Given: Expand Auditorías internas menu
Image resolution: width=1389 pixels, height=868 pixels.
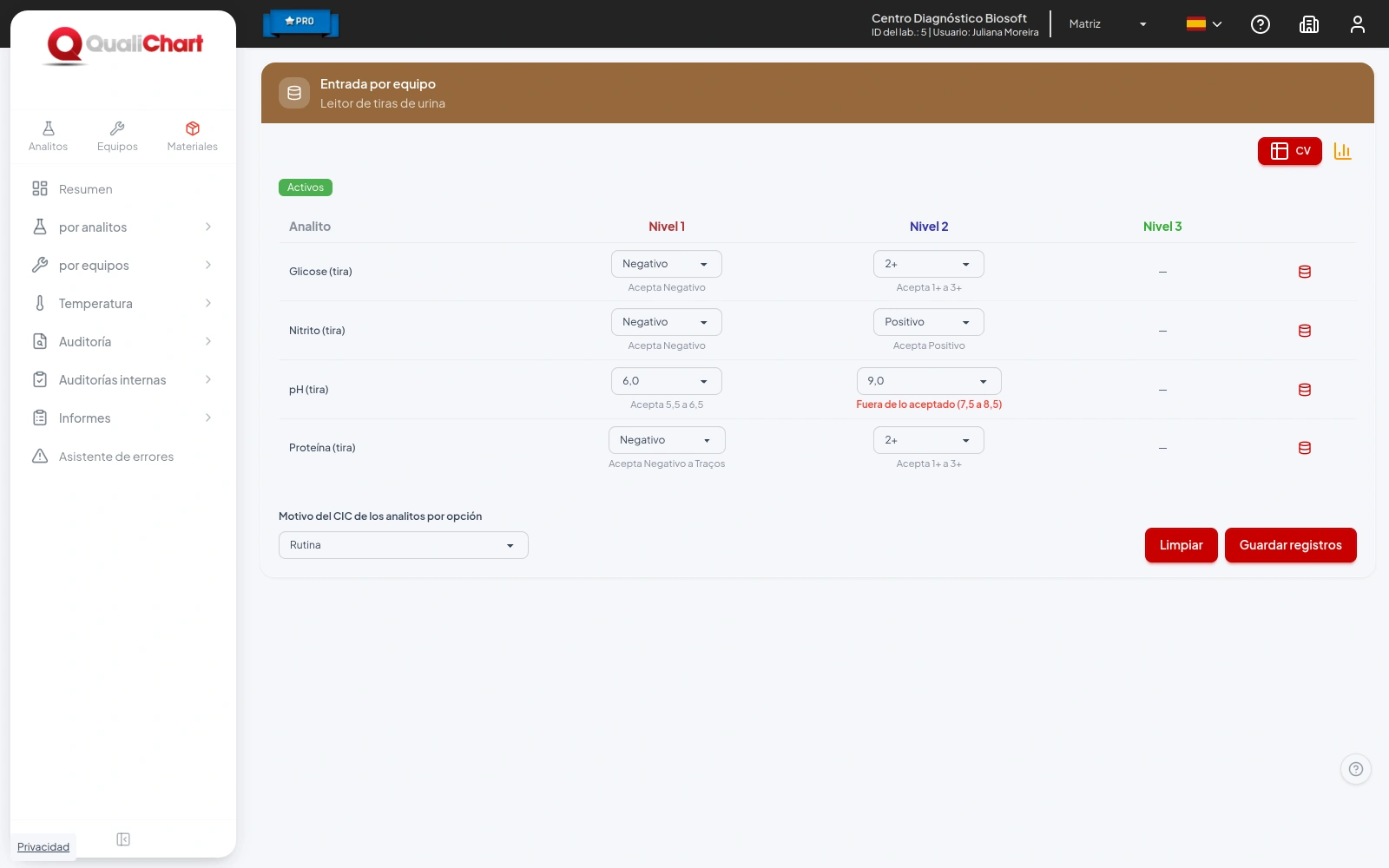Looking at the screenshot, I should 123,380.
